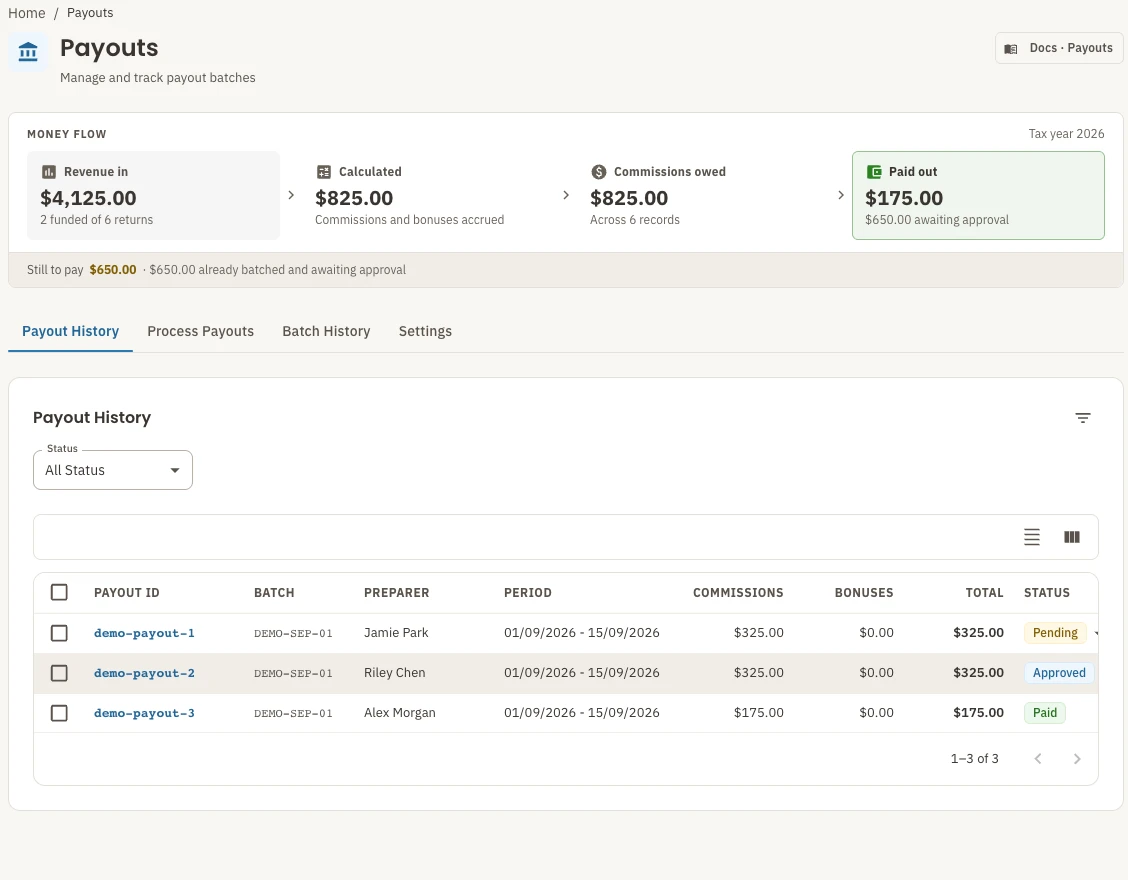Click the Calculated calculator icon
Viewport: 1128px width, 880px height.
[x=324, y=172]
